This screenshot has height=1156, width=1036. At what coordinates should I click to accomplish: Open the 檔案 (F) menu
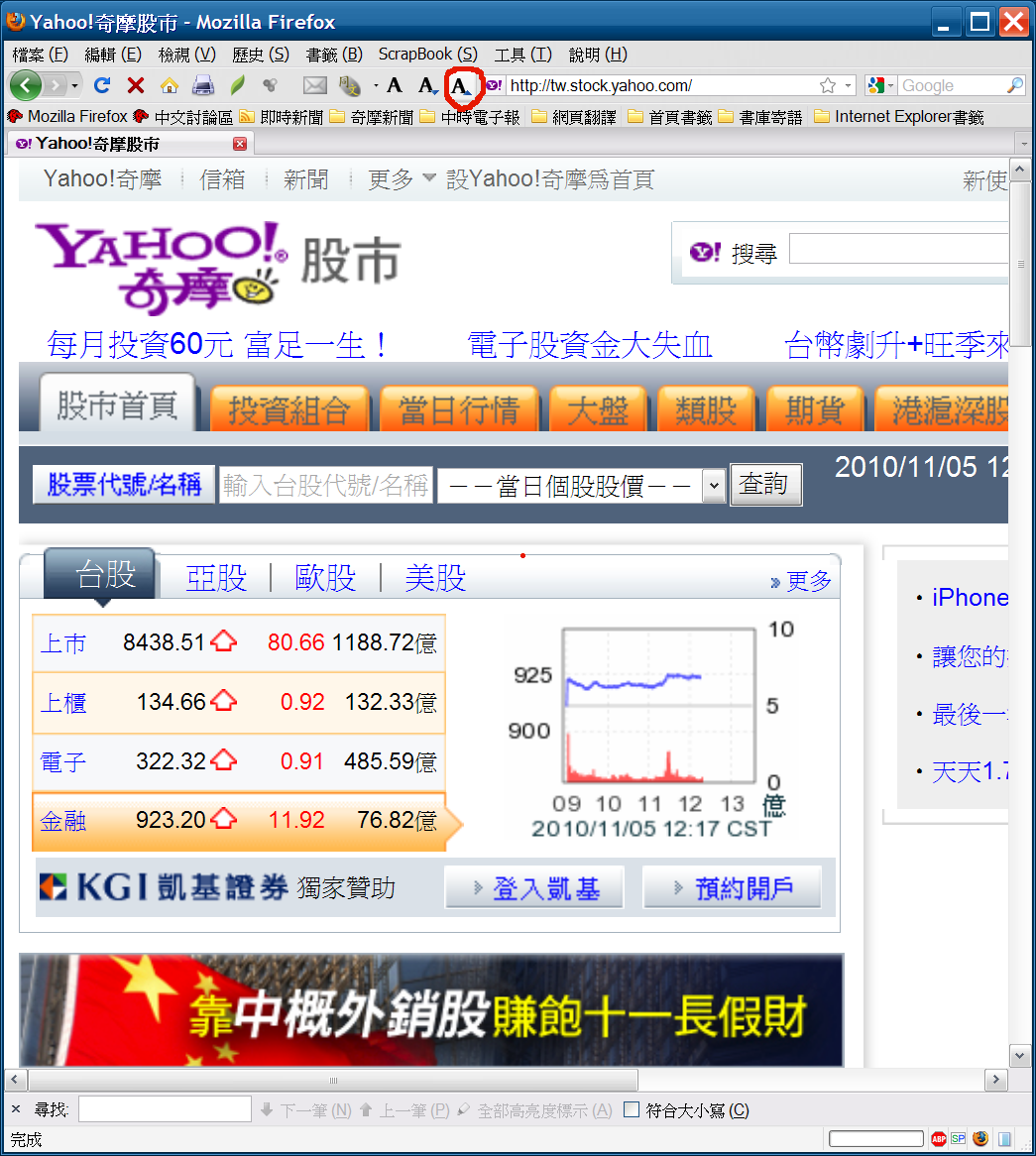point(40,55)
